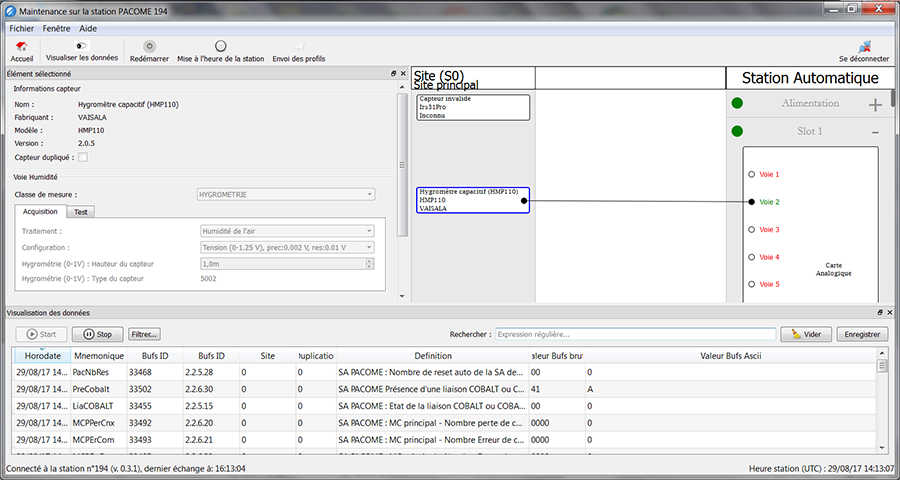Click the Envoi des profils icon
Screen dimensions: 900x480
[299, 46]
